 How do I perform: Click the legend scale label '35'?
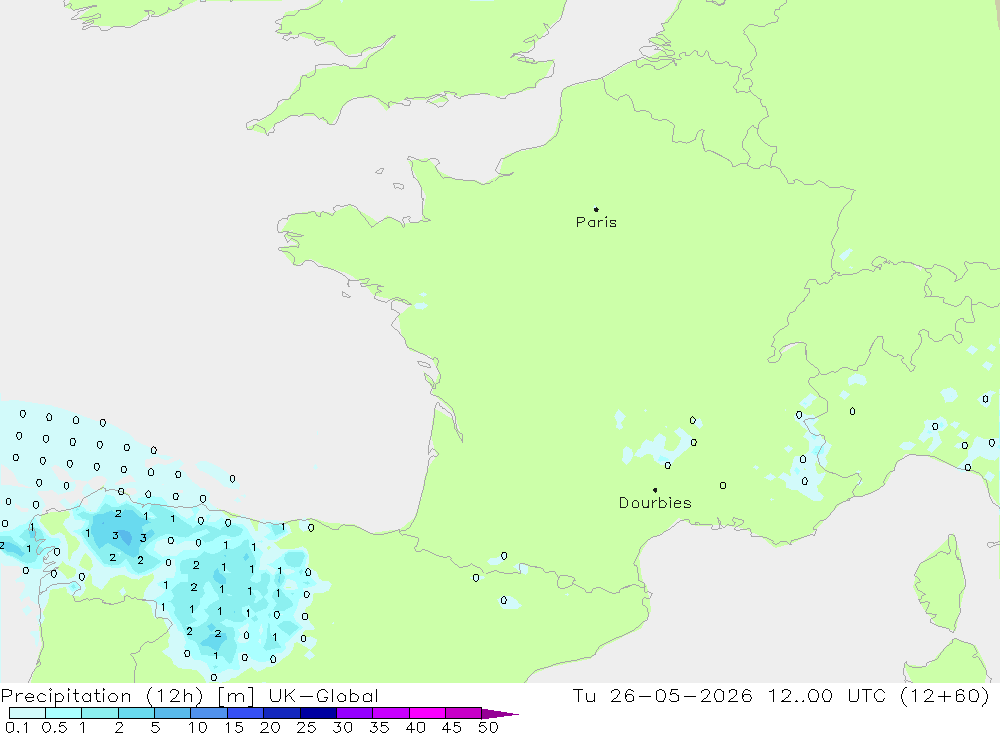point(379,727)
